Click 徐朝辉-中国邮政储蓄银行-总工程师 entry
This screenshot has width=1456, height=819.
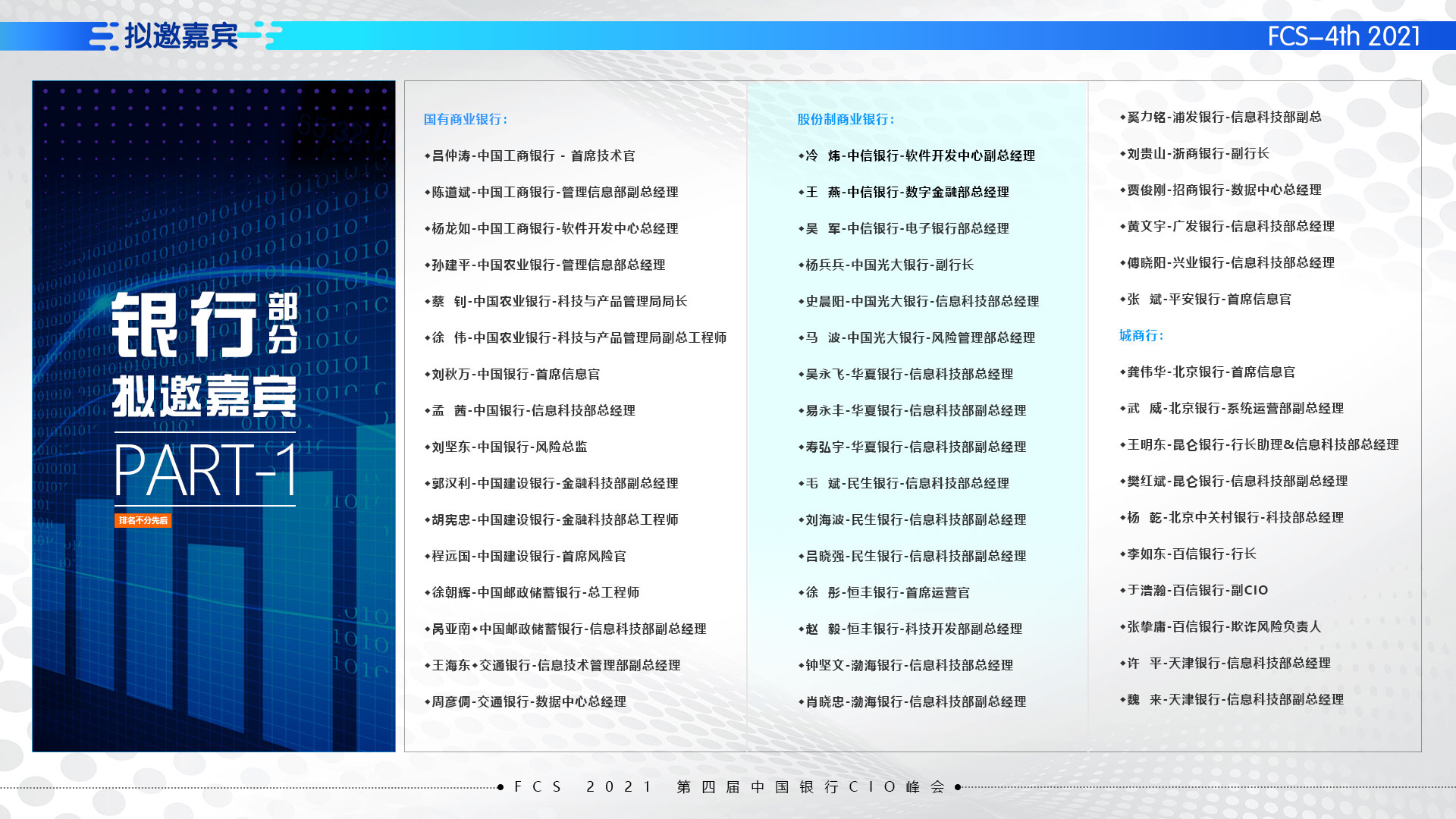click(532, 592)
